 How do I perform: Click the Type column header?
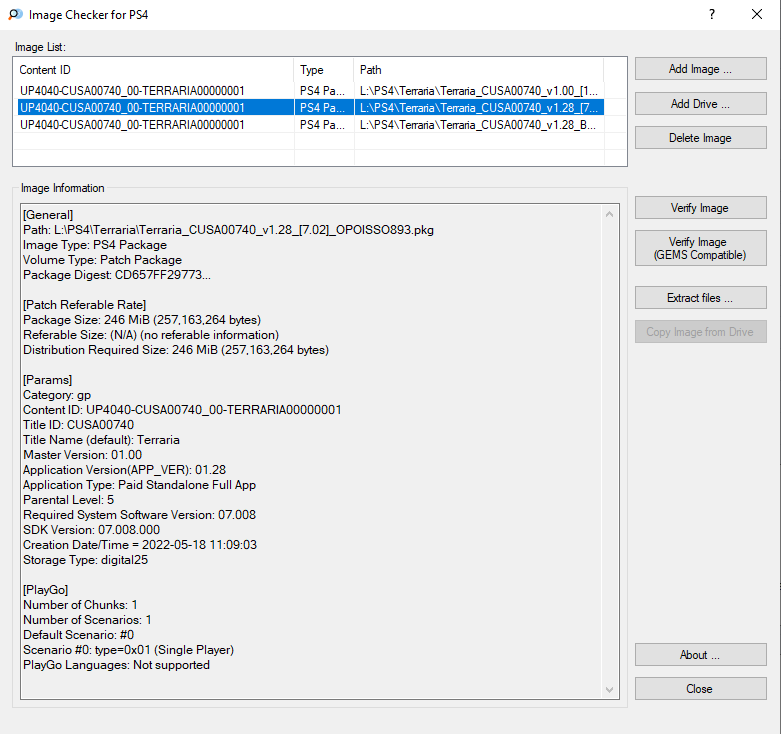(x=324, y=70)
